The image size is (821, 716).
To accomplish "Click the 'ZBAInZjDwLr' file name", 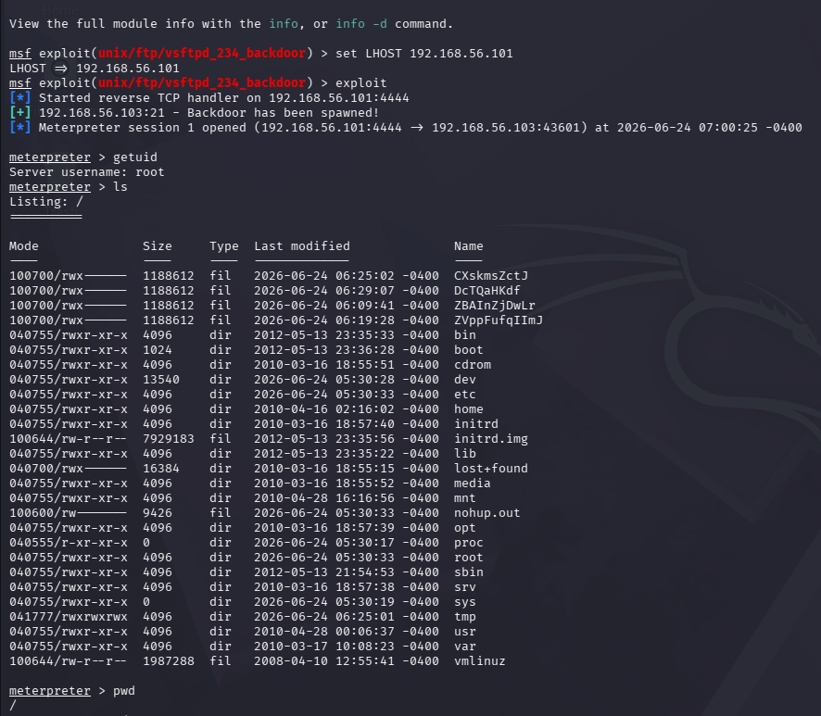I will point(494,305).
